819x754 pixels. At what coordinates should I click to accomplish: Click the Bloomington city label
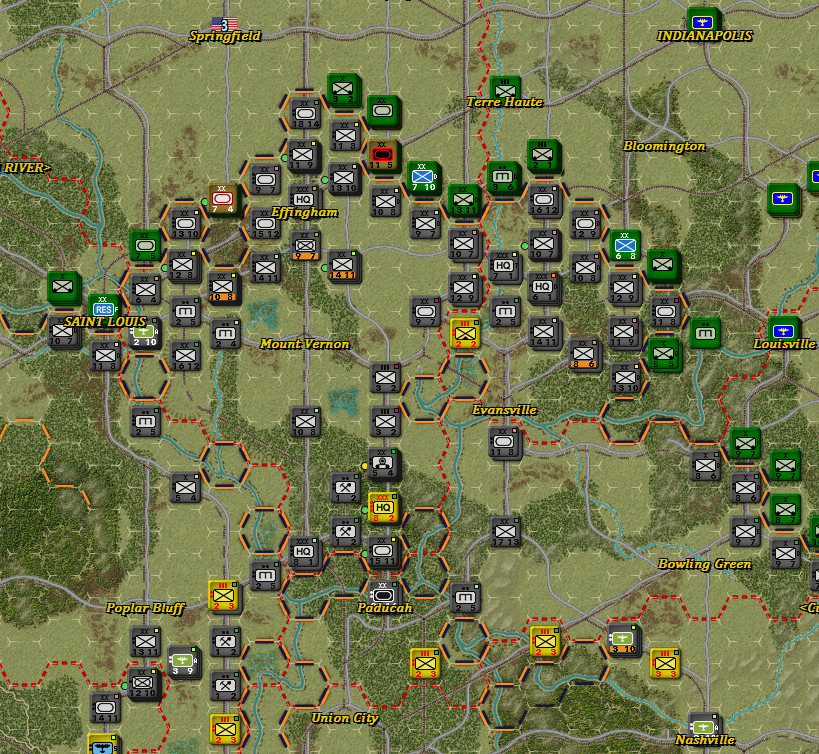(x=664, y=146)
